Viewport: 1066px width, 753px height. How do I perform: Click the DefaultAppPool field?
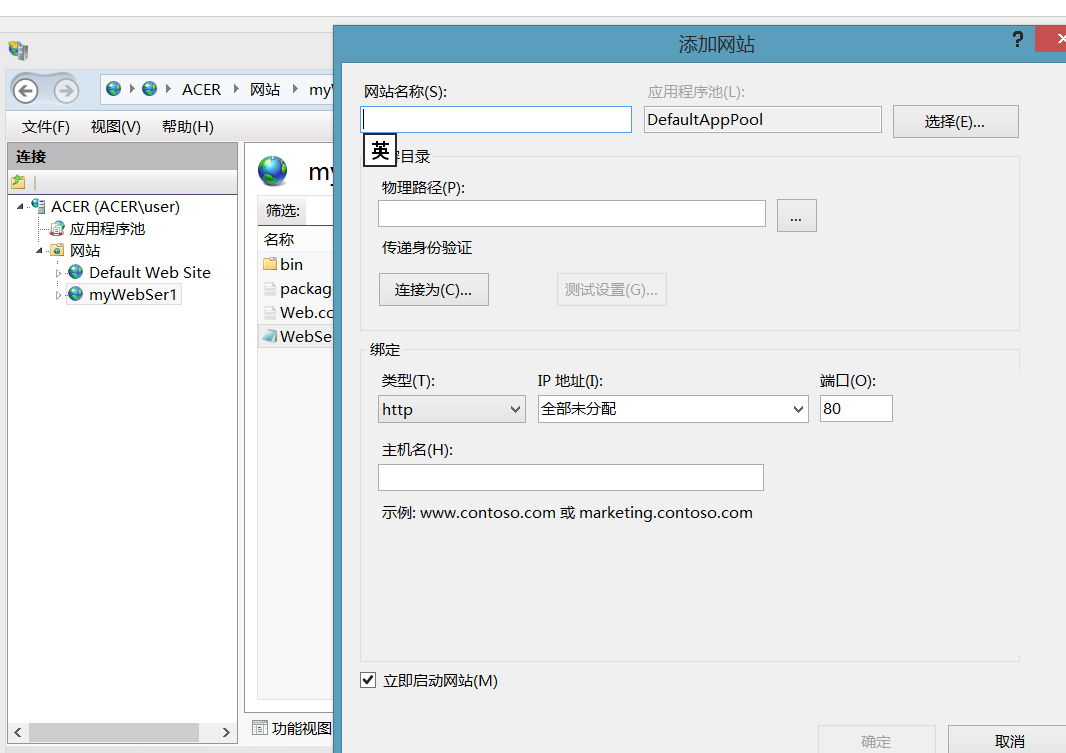pos(762,120)
